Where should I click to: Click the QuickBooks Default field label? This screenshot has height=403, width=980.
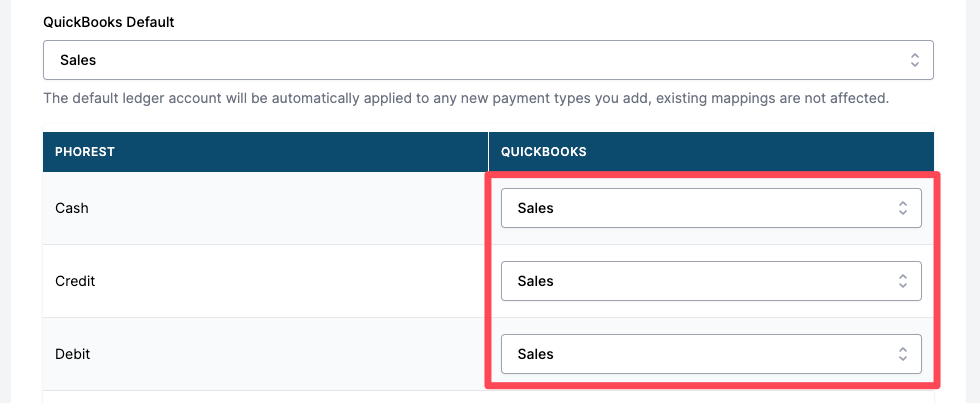click(109, 22)
